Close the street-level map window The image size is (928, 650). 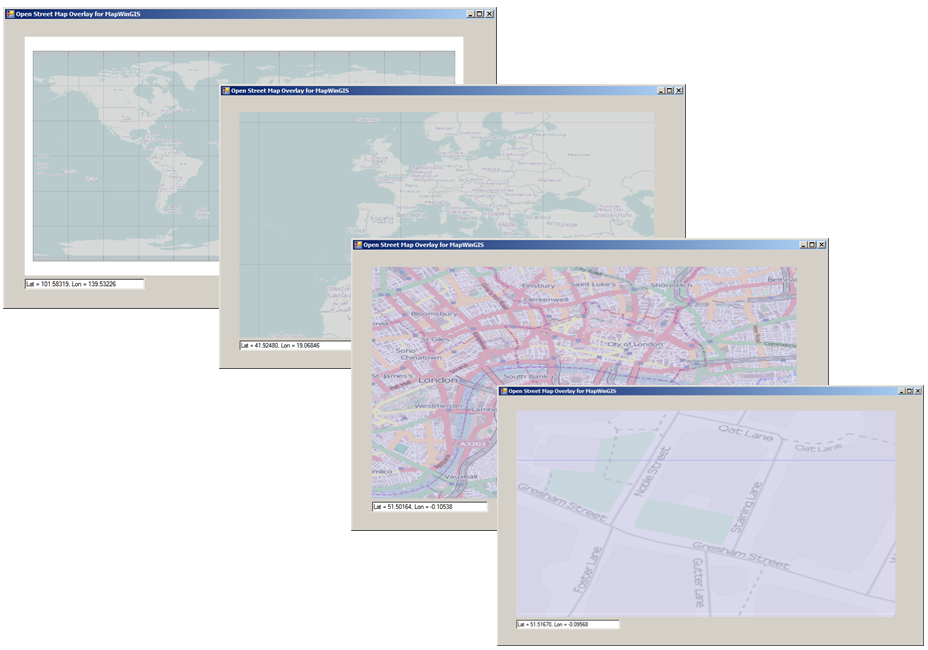(x=918, y=391)
